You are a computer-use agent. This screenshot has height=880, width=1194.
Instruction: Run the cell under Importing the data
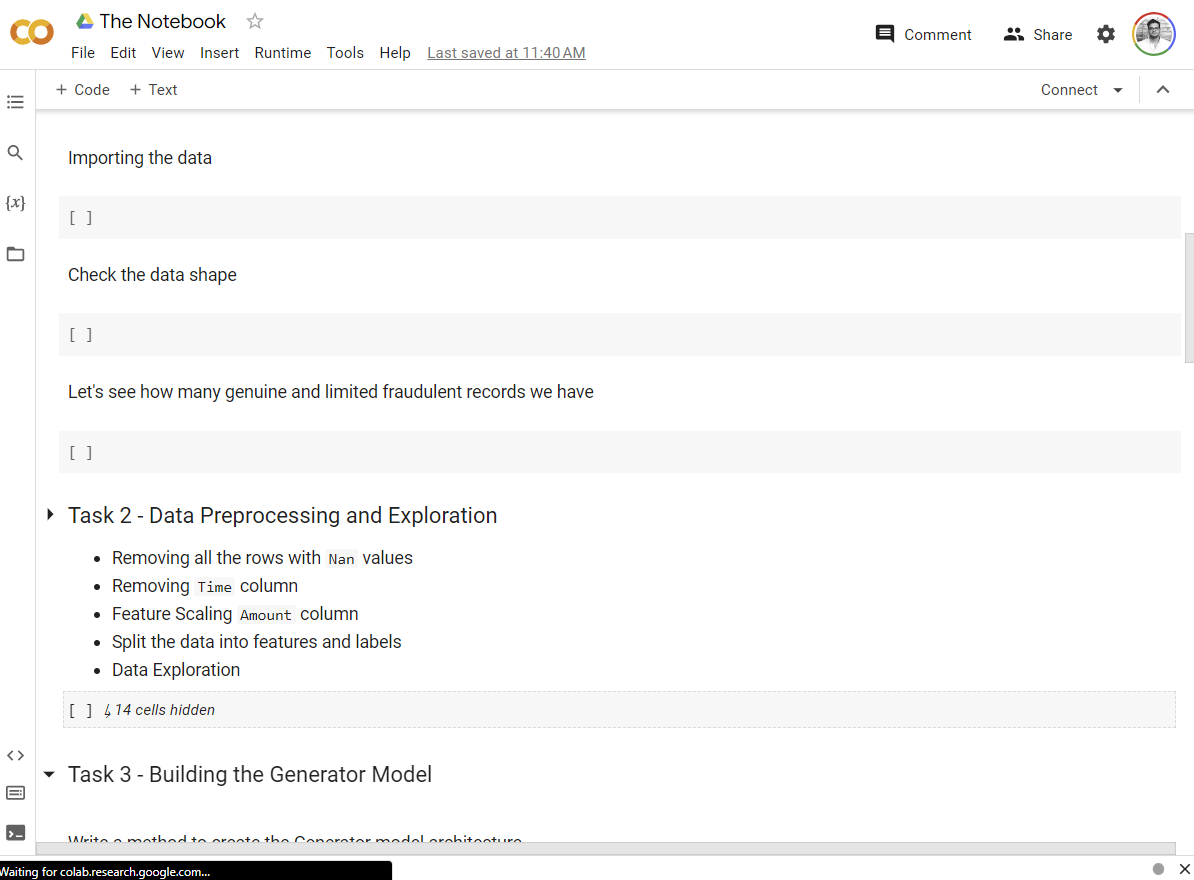pyautogui.click(x=81, y=217)
